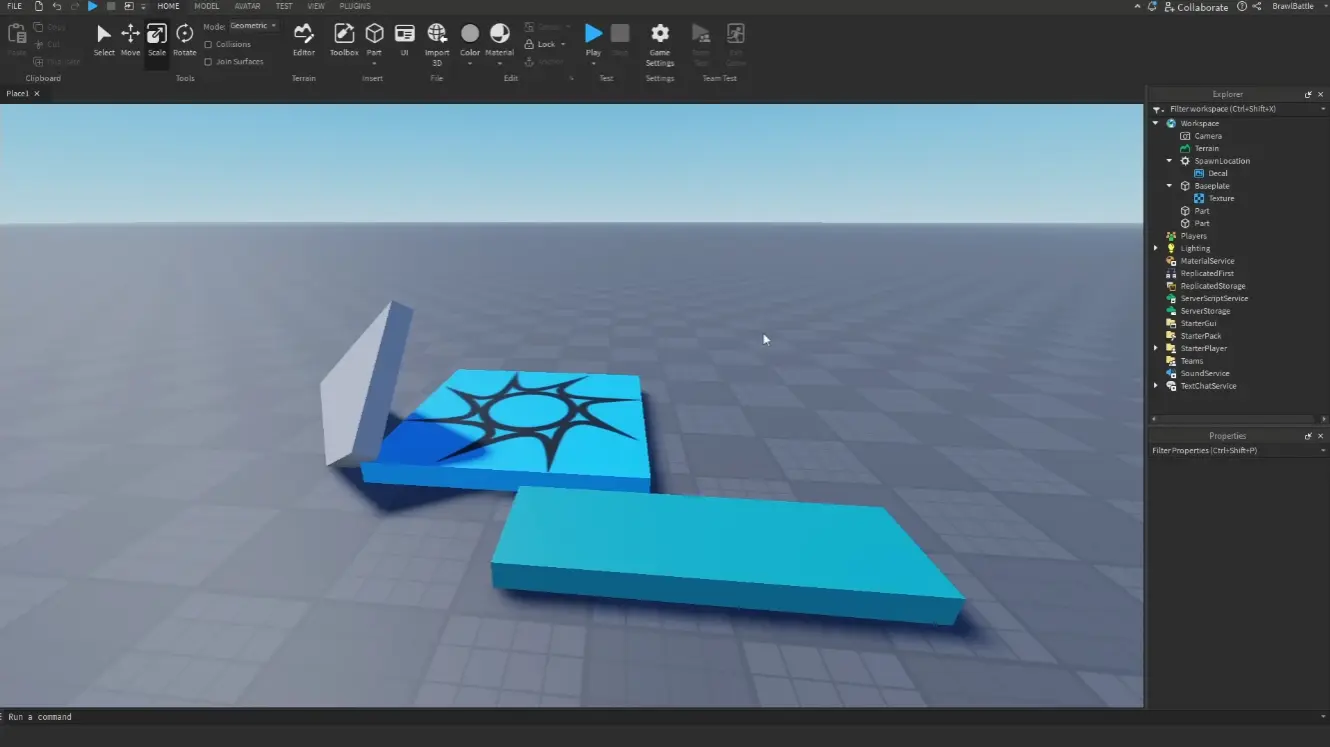Open the FILE menu
Image resolution: width=1330 pixels, height=747 pixels.
click(x=14, y=6)
